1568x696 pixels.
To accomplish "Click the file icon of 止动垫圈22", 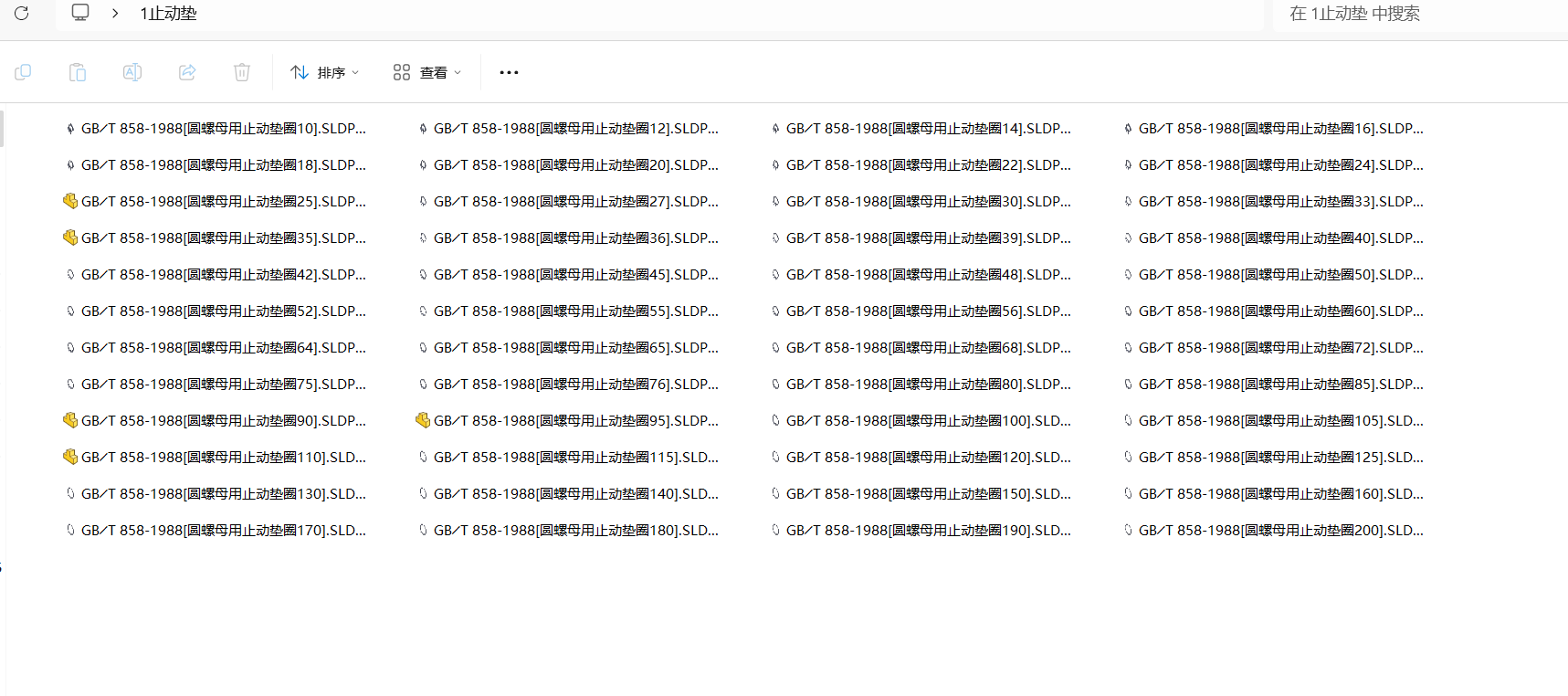I will pos(775,165).
